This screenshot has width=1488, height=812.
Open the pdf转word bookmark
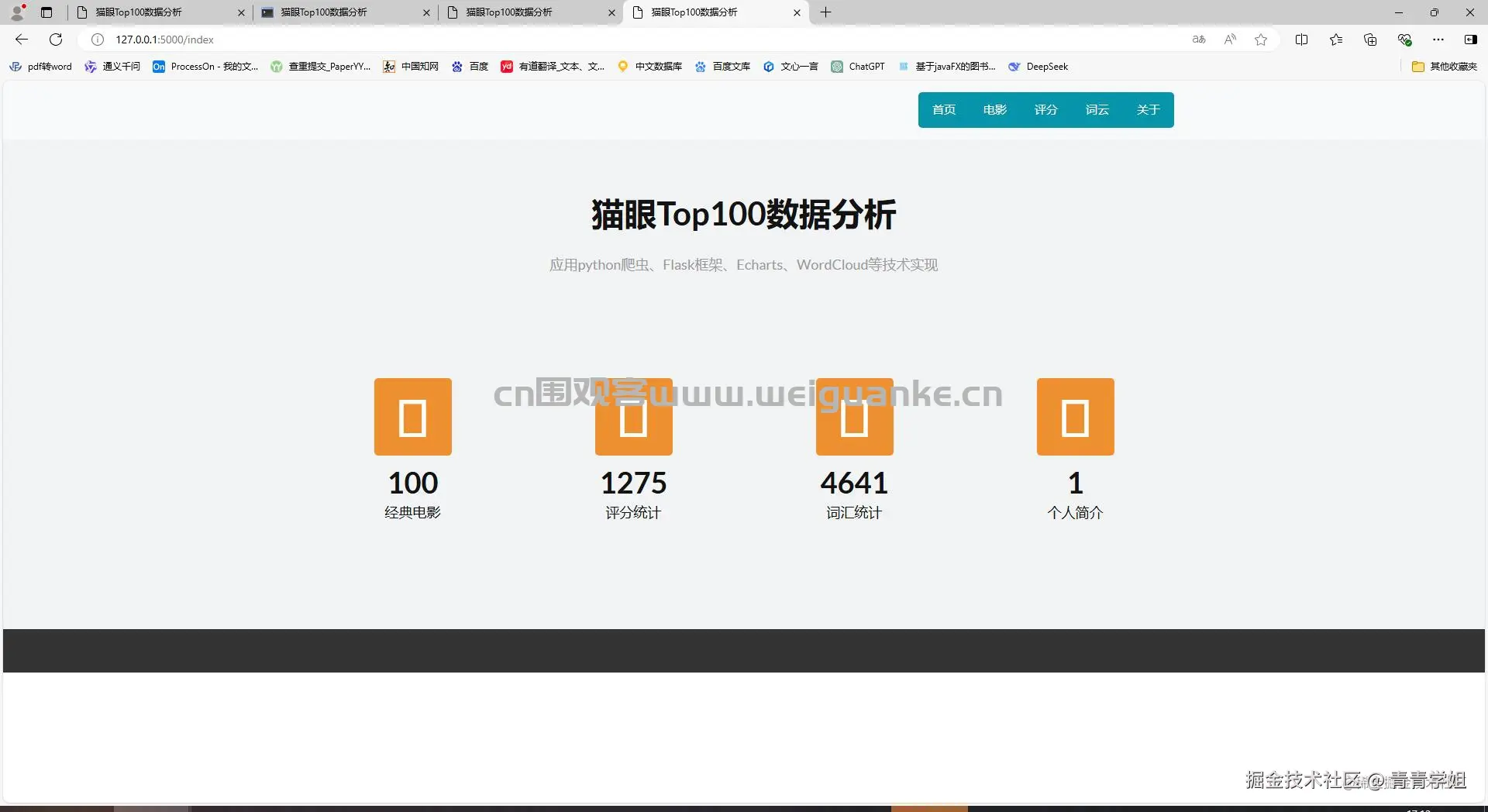pyautogui.click(x=40, y=67)
